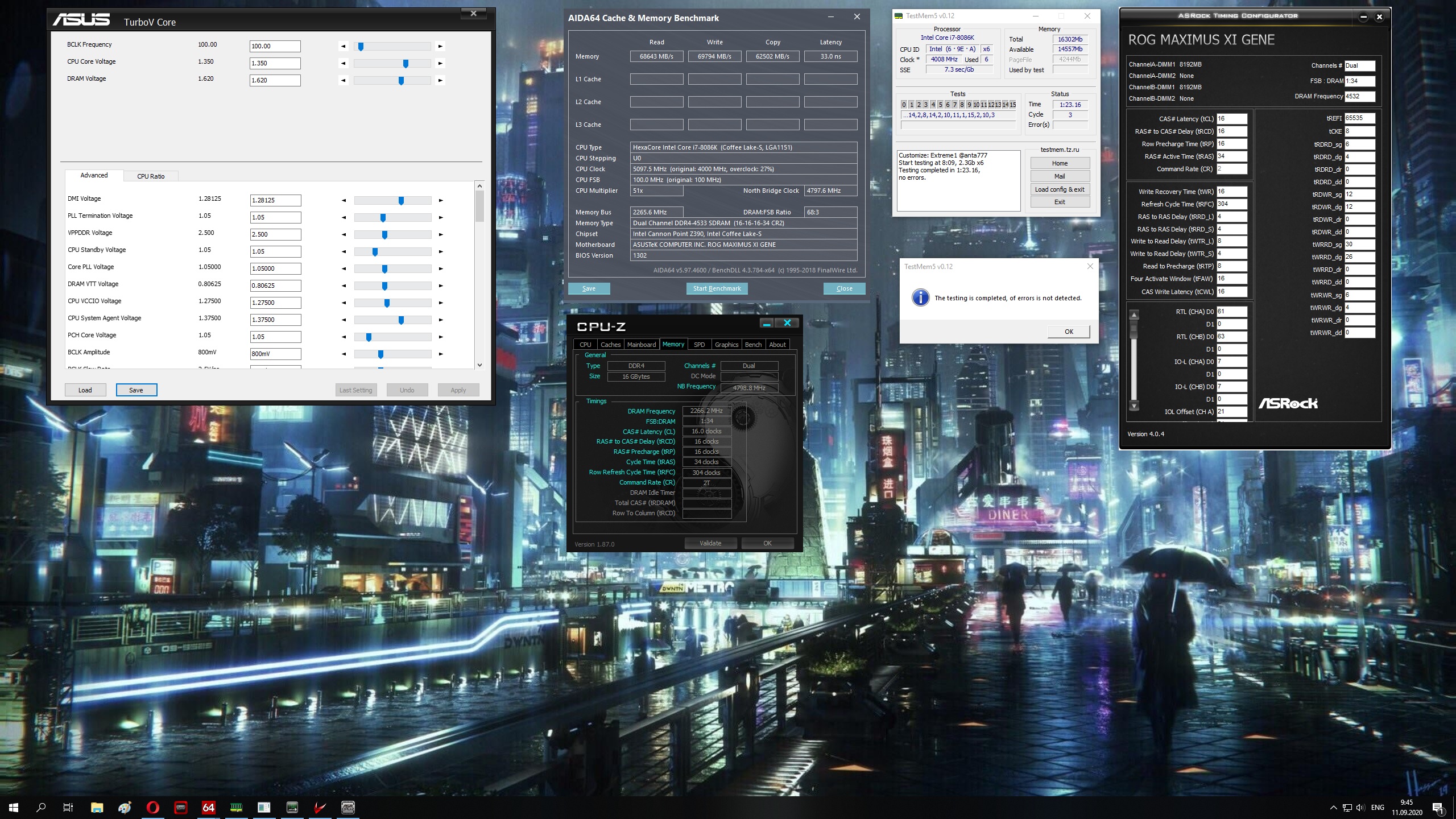This screenshot has height=819, width=1456.
Task: Adjust the CPU System Agent Voltage slider
Action: pos(401,320)
